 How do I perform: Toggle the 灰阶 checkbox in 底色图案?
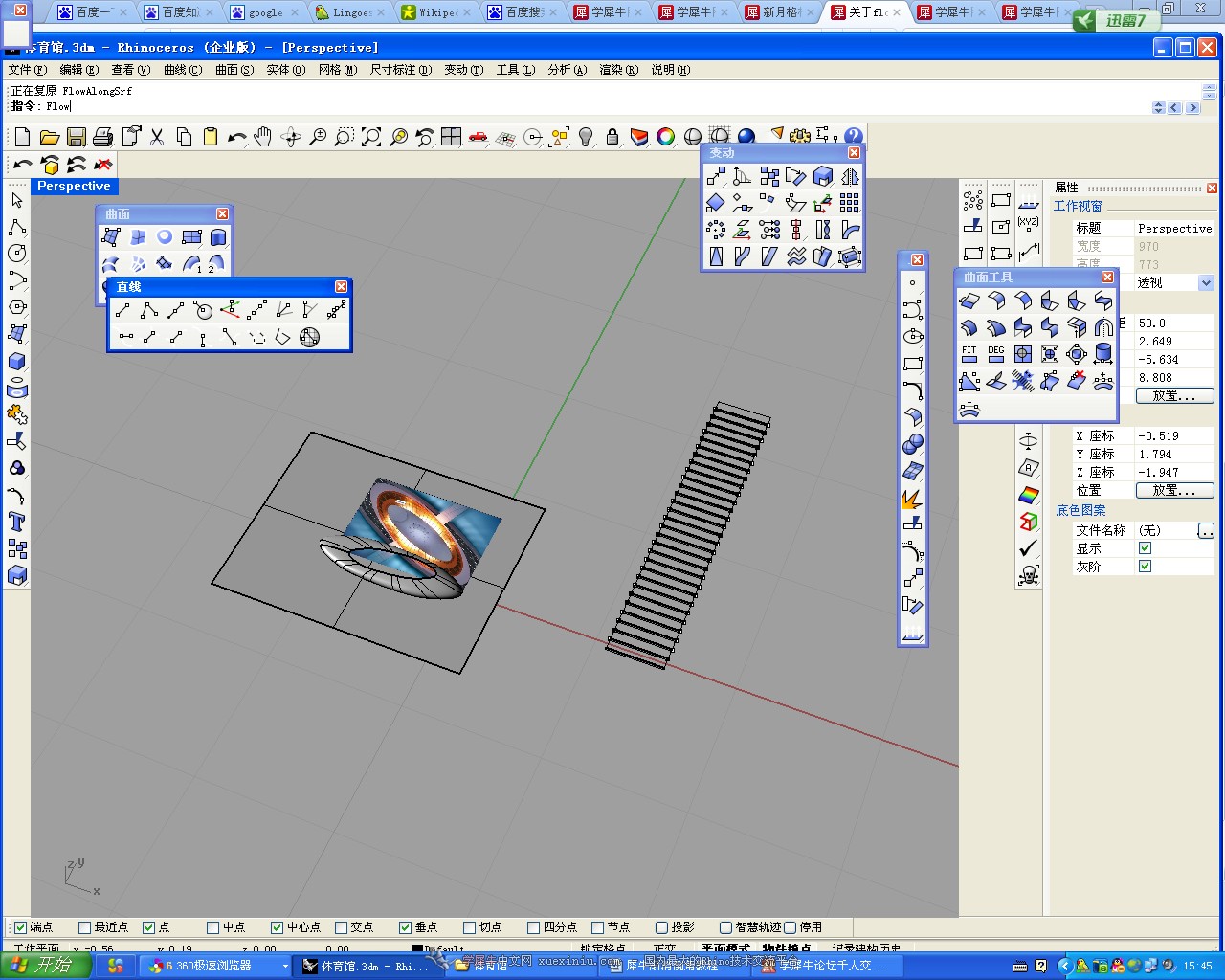click(1145, 567)
